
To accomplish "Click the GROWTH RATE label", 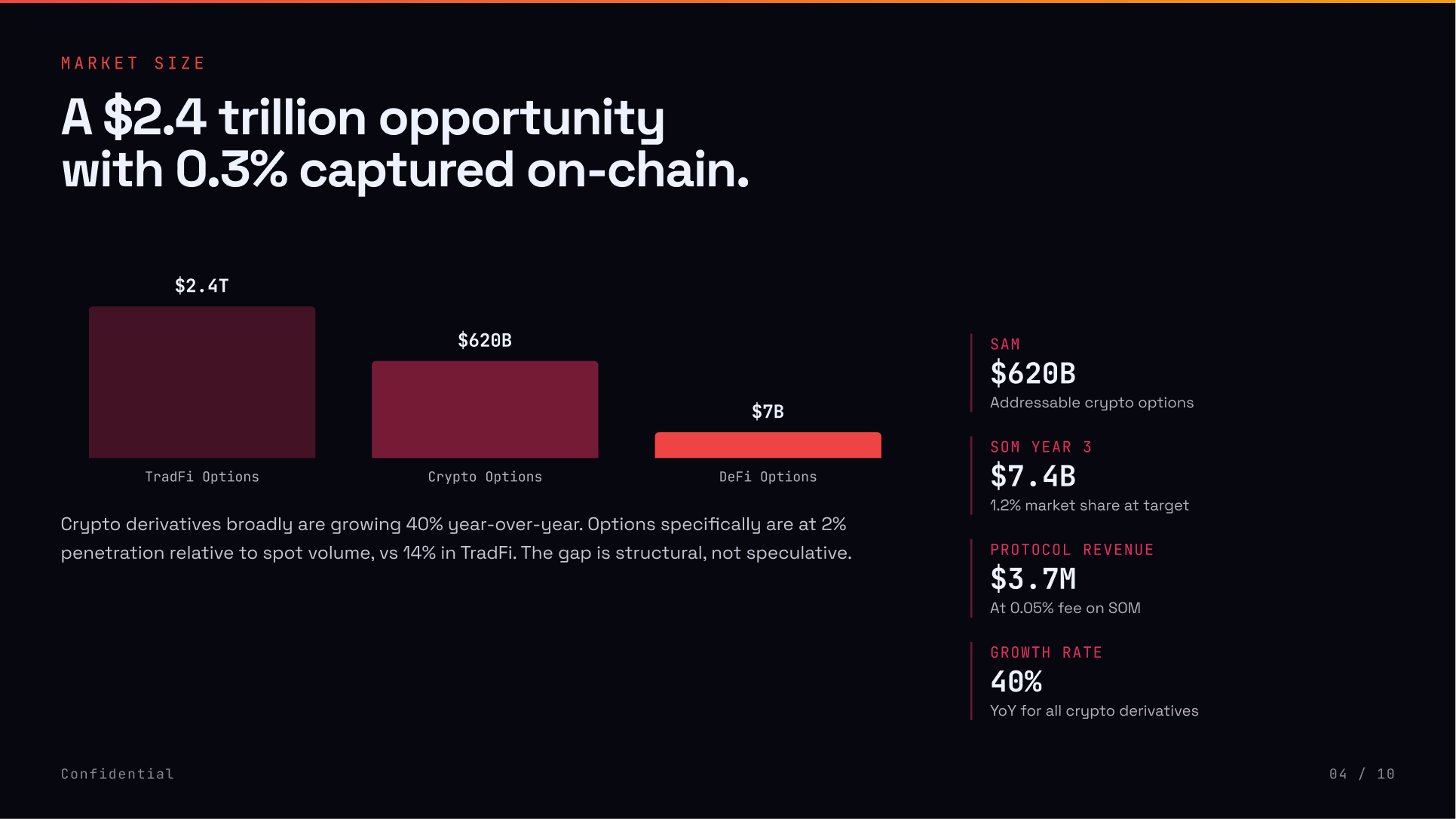I will 1046,652.
